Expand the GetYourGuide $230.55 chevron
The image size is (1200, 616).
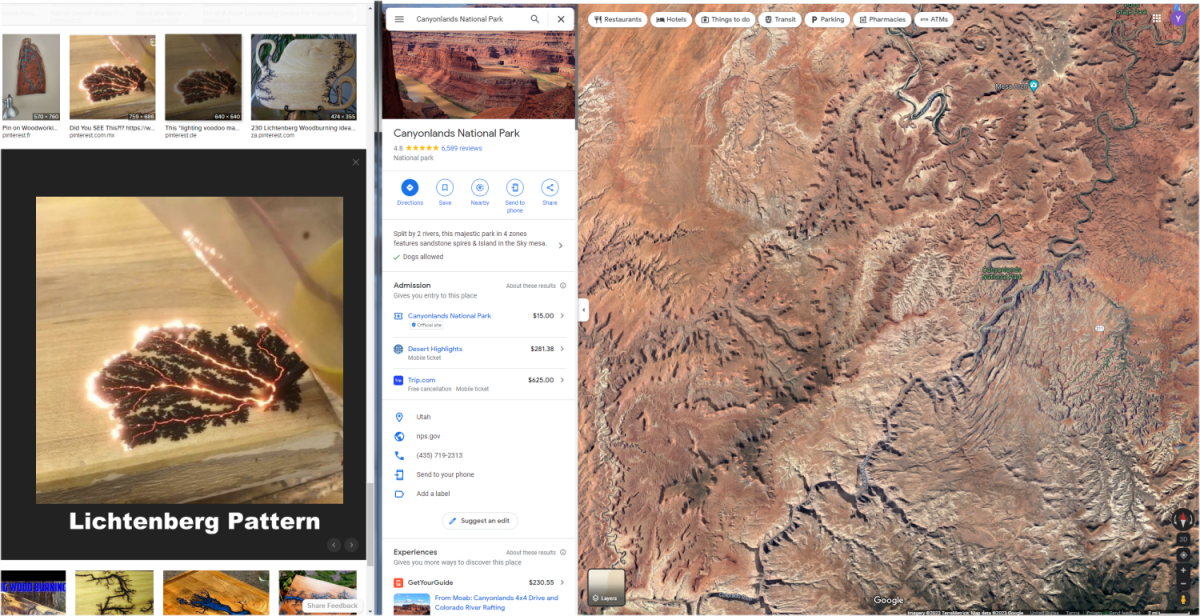click(562, 582)
